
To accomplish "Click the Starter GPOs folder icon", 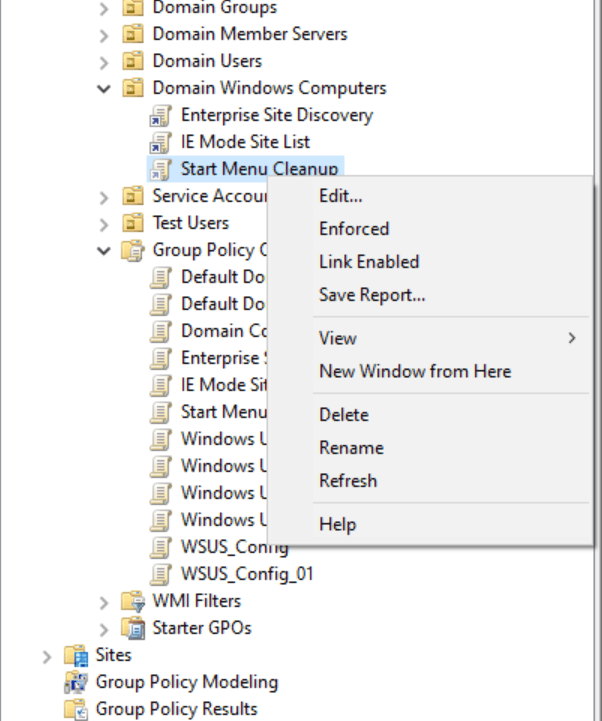I will coord(132,629).
